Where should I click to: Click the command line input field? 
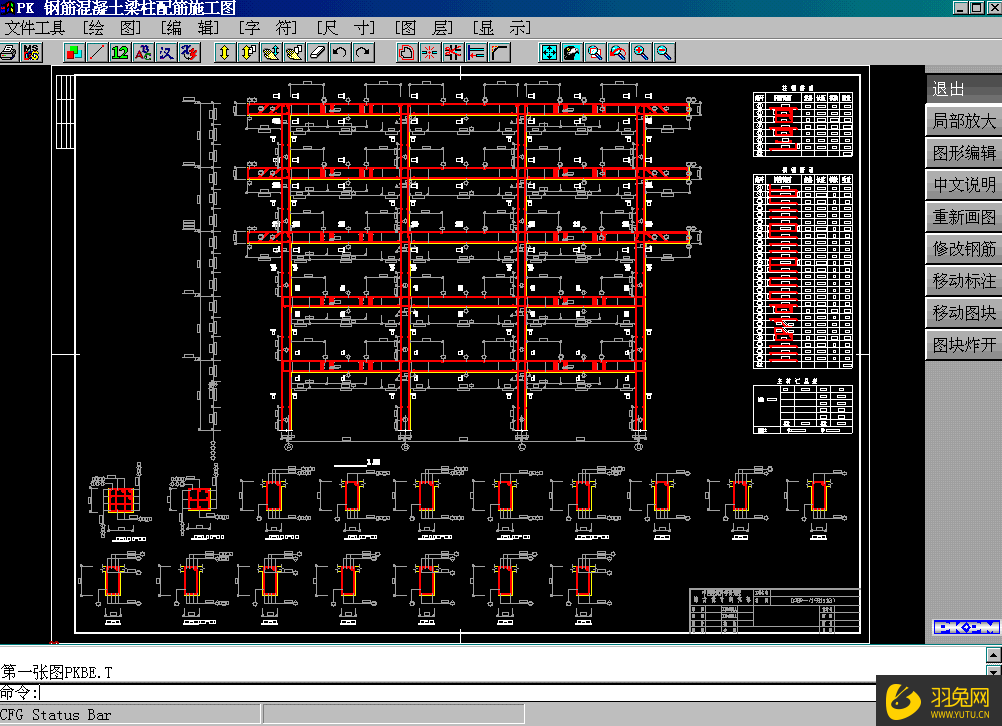[450, 692]
